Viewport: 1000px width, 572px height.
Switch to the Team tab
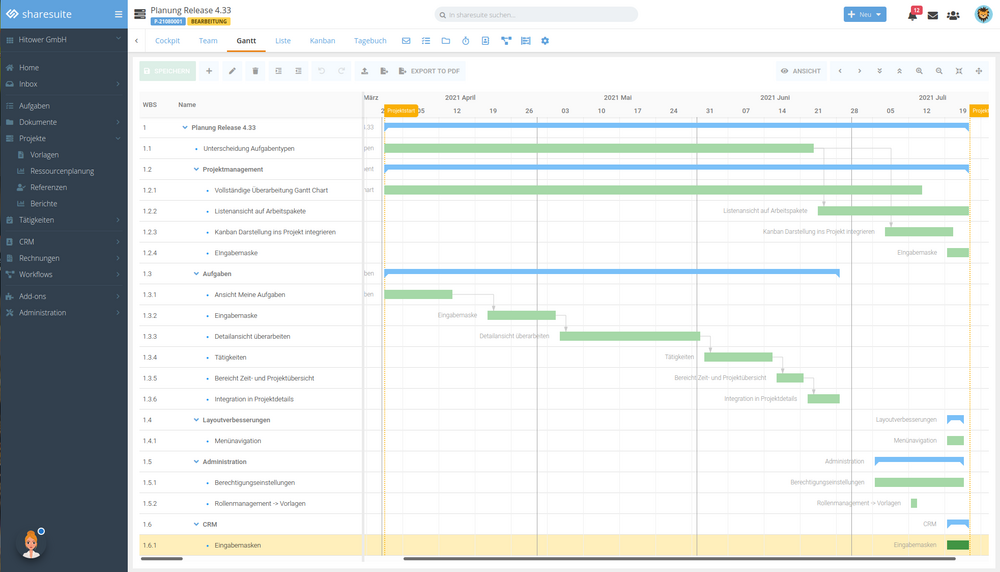click(208, 41)
